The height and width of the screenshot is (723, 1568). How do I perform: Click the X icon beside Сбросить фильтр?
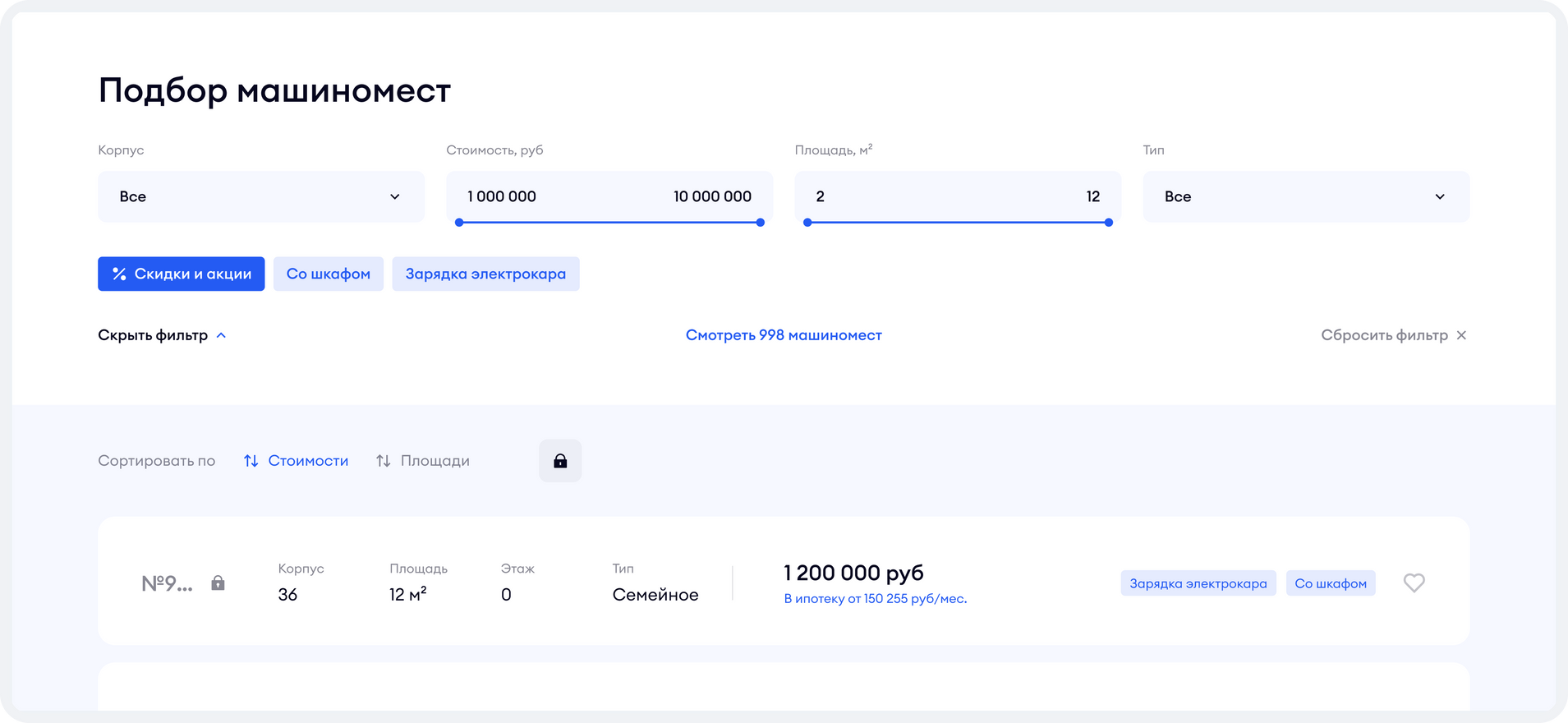(1461, 335)
